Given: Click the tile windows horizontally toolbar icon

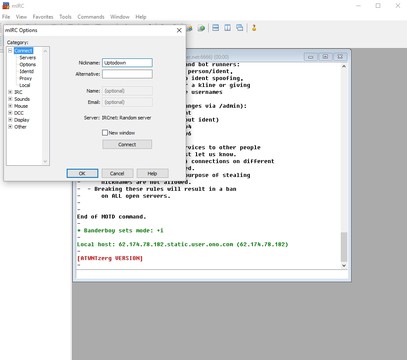Looking at the screenshot, I should [x=216, y=28].
